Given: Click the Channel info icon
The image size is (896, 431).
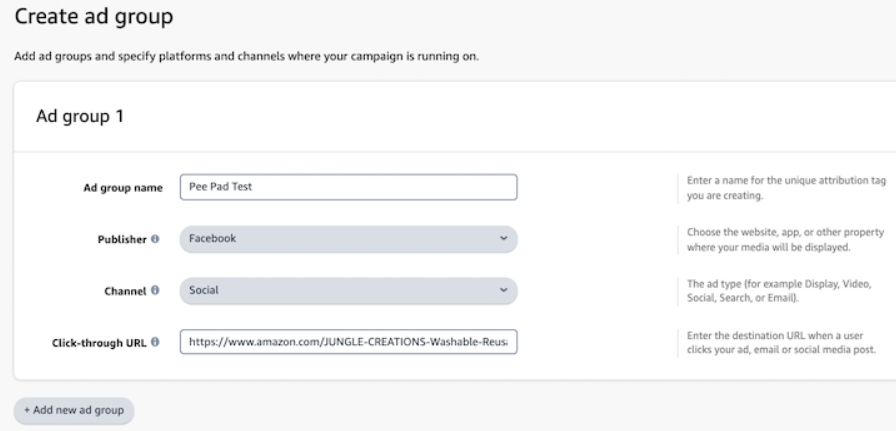Looking at the screenshot, I should 156,291.
